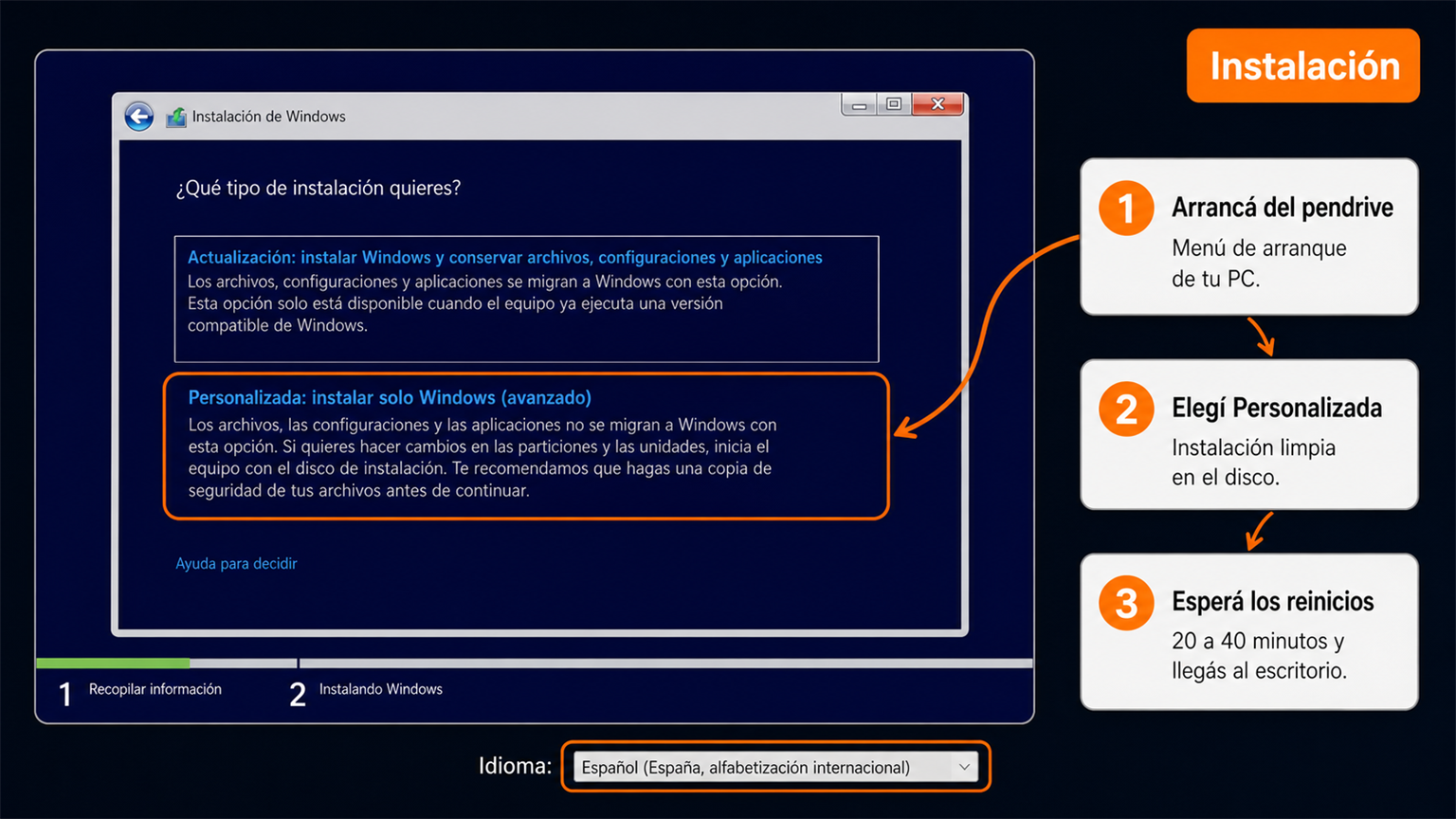
Task: Click the Recopilar información step label
Action: 155,689
